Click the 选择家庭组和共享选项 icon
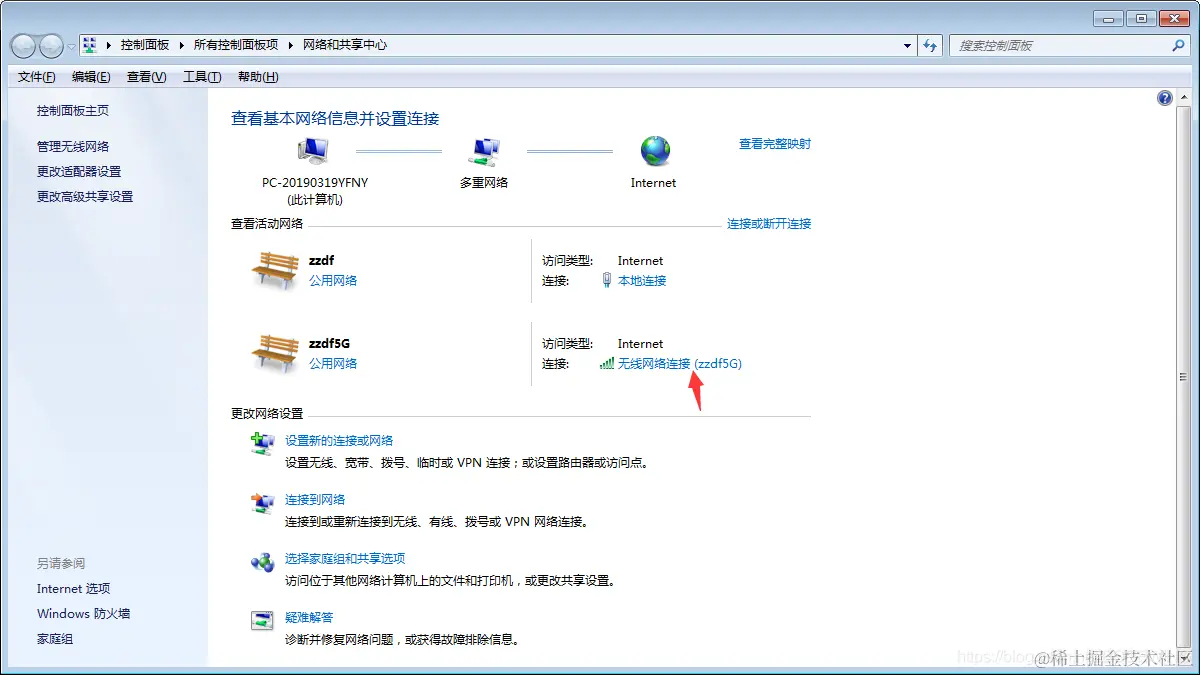 tap(261, 561)
